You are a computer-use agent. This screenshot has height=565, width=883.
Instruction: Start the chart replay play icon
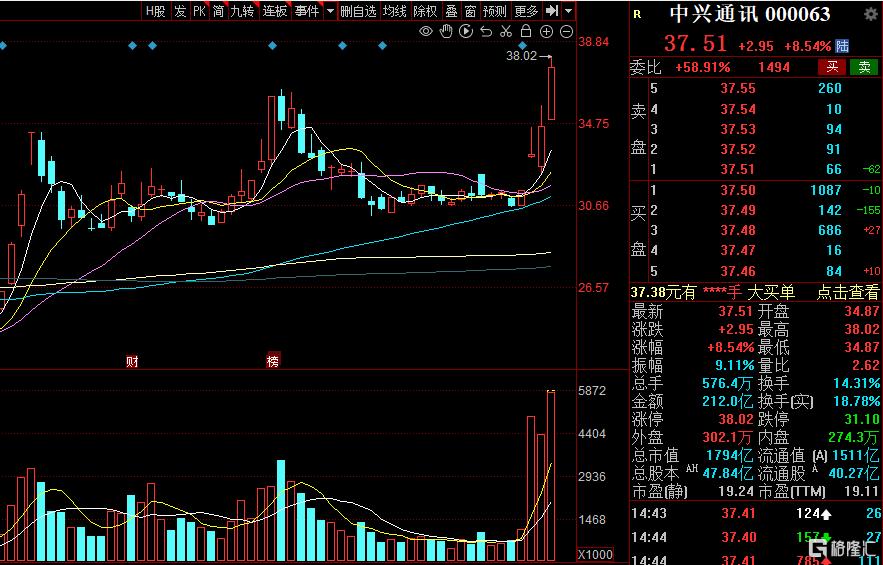(x=466, y=32)
